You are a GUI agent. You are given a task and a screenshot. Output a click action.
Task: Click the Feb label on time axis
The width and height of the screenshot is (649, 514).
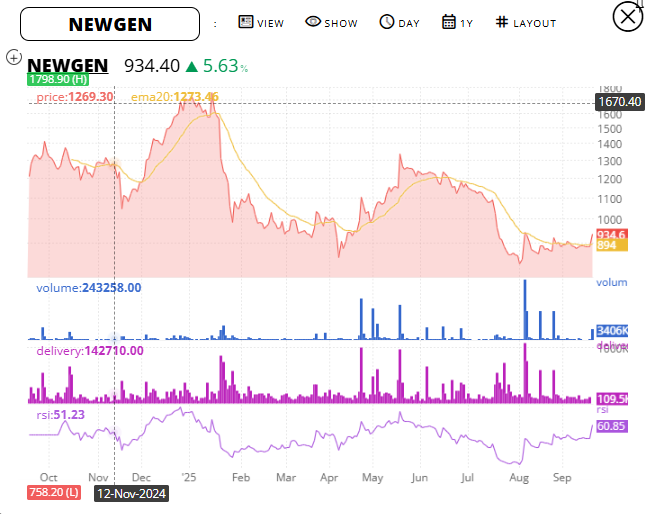coord(241,478)
